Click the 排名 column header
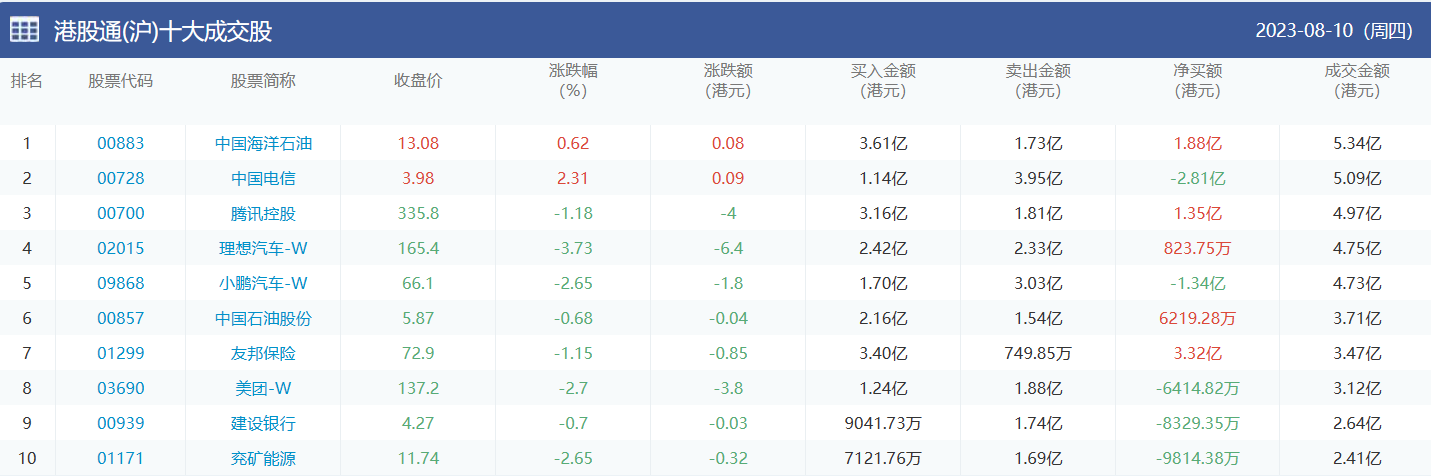Viewport: 1431px width, 476px height. click(x=27, y=81)
